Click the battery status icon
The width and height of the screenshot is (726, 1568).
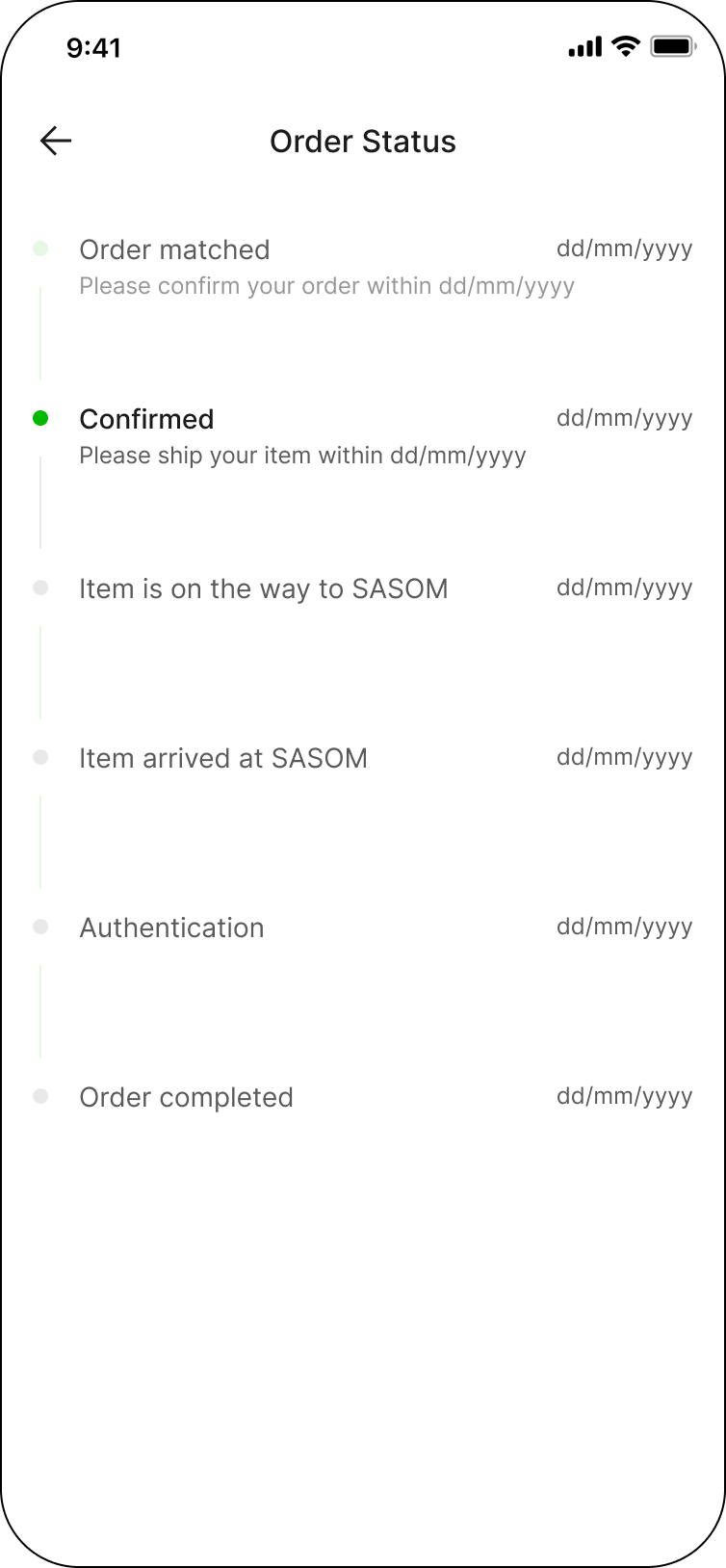click(672, 46)
